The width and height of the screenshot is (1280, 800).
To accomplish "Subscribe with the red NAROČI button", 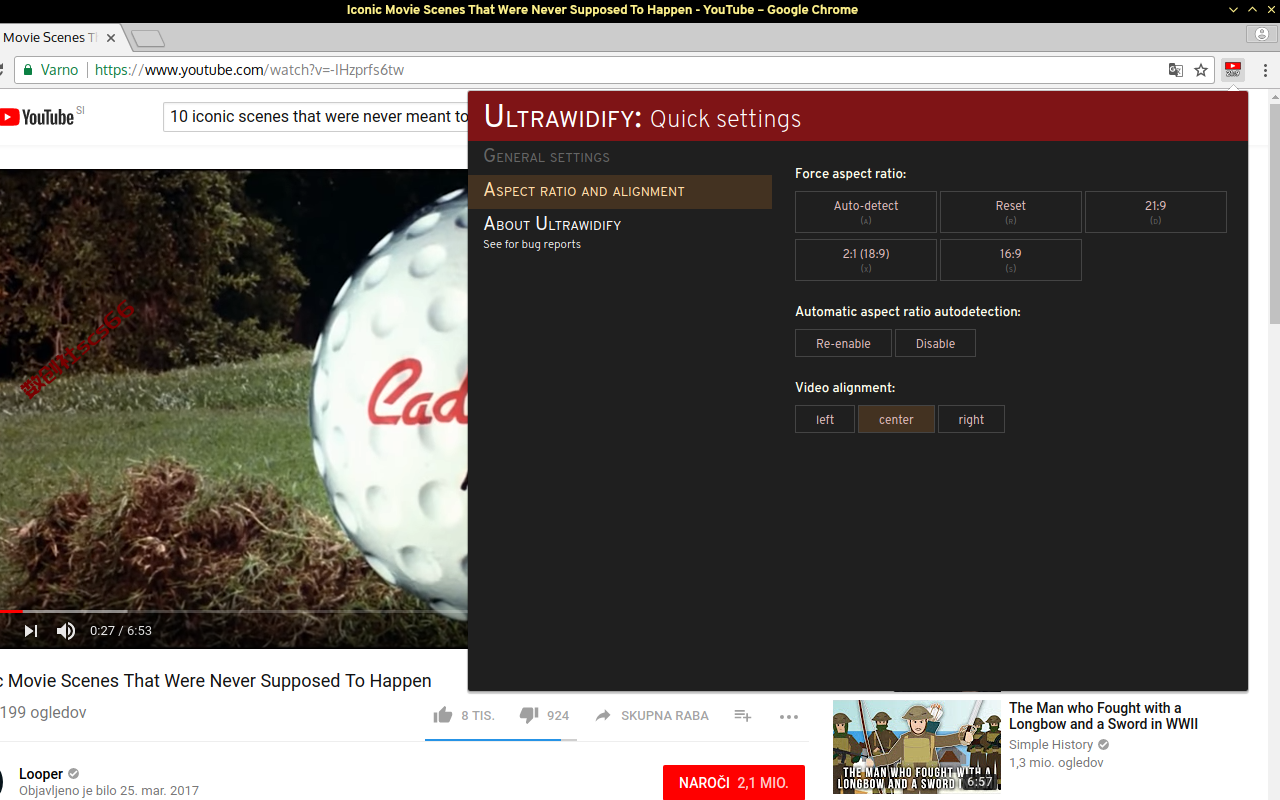I will pyautogui.click(x=734, y=783).
